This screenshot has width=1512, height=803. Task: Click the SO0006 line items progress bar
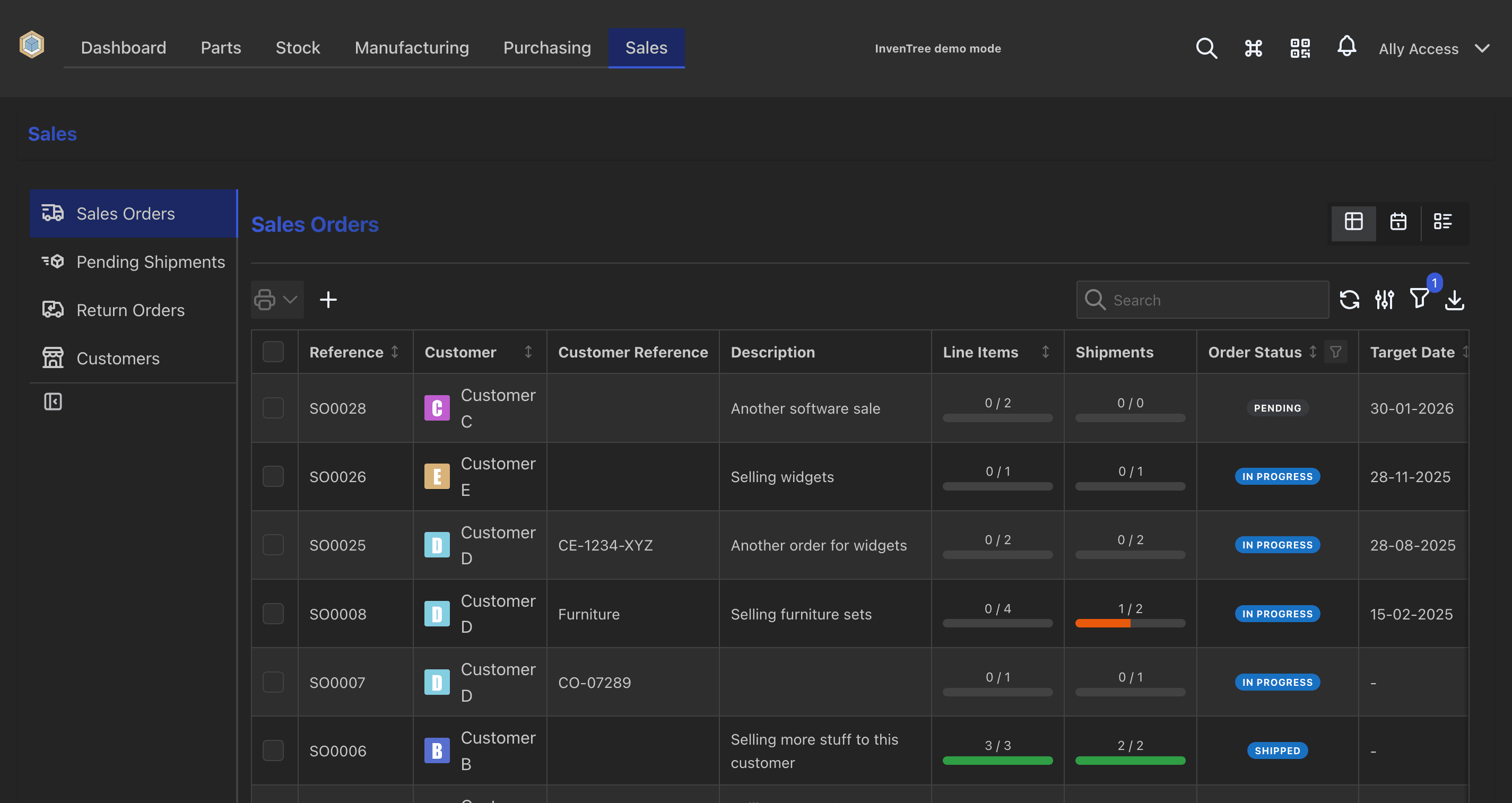click(997, 760)
